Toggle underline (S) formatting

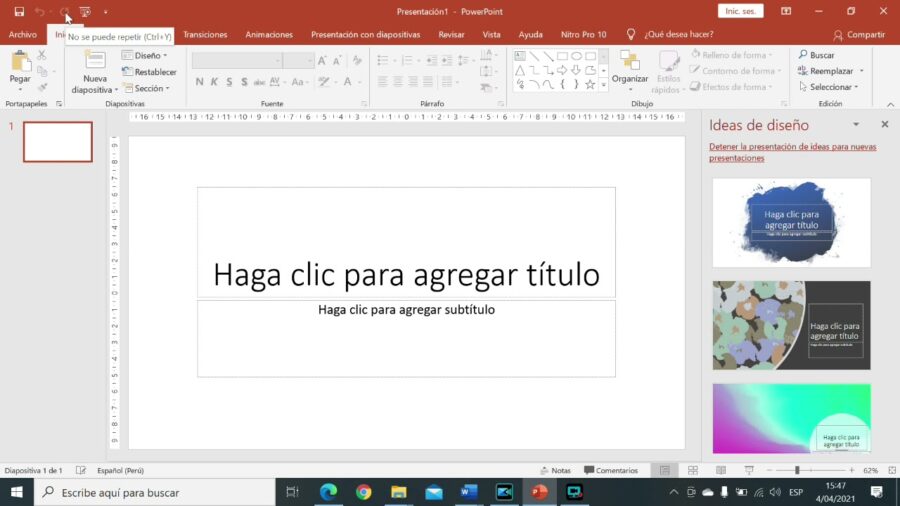(229, 82)
